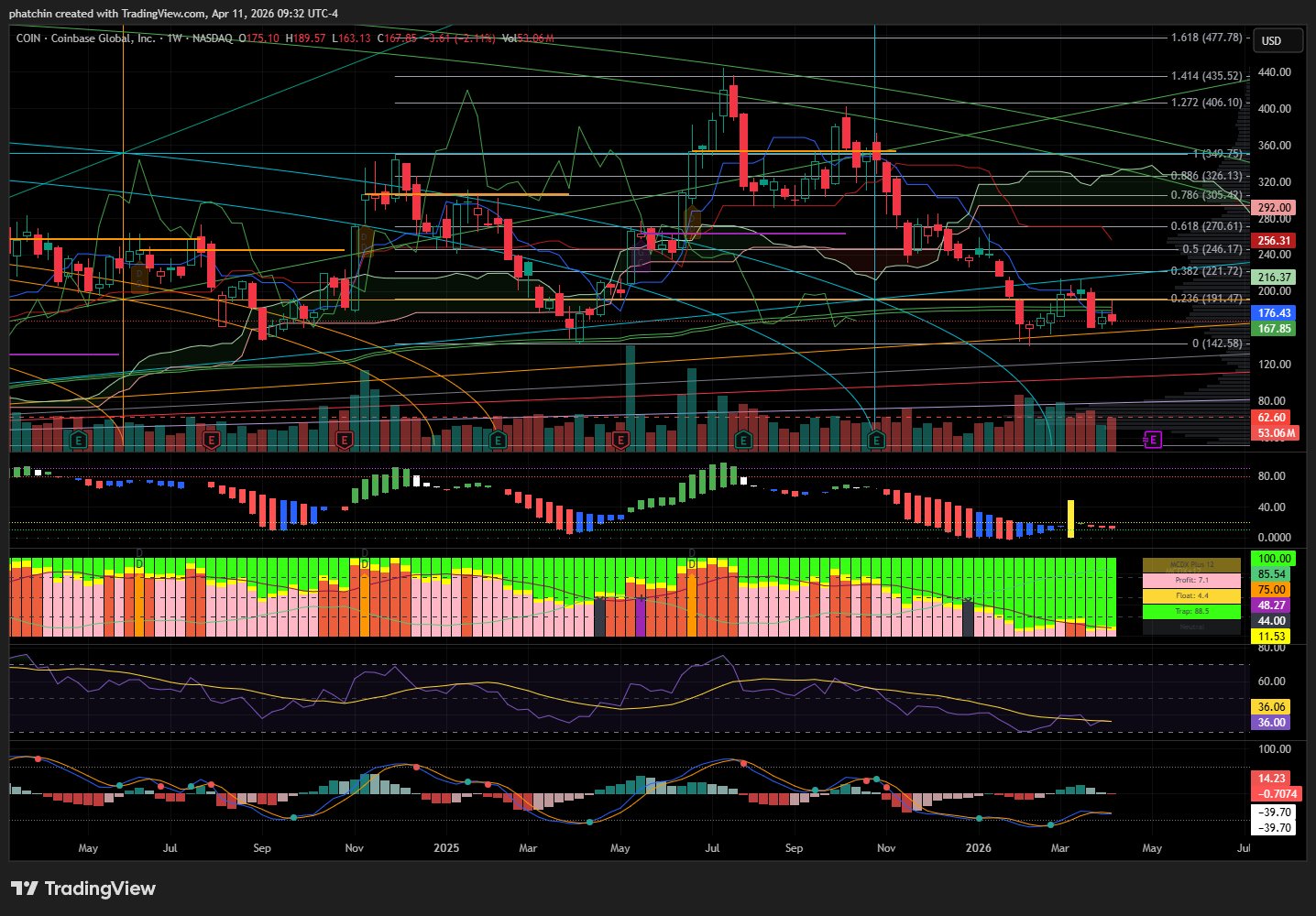
Task: Click the green 100.00 MCDX scale label
Action: [x=1273, y=559]
